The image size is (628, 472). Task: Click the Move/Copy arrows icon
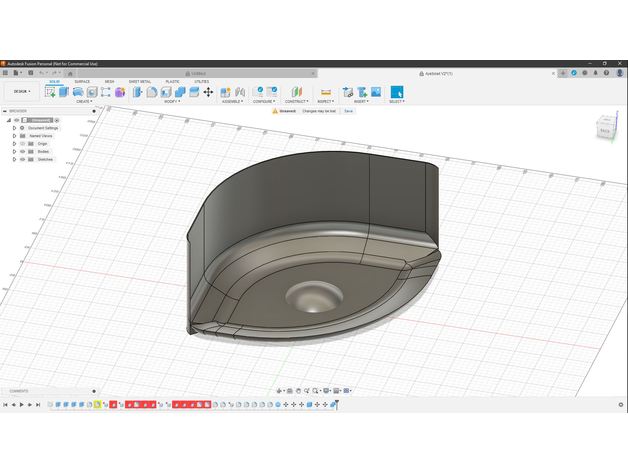tap(208, 92)
